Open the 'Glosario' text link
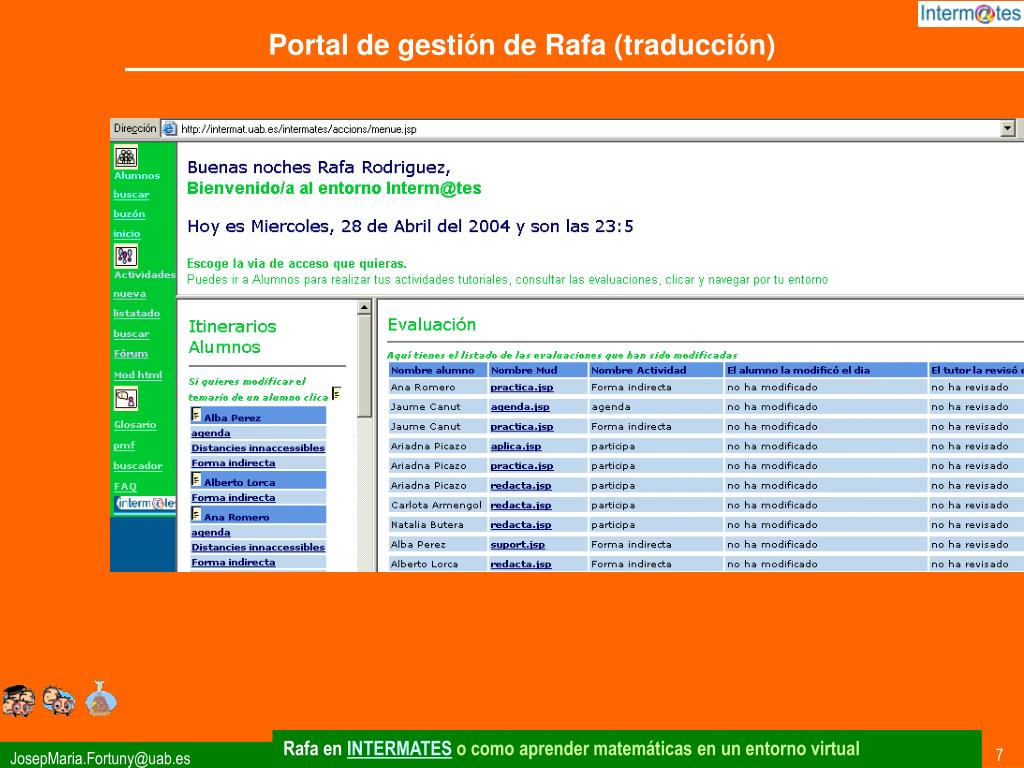Viewport: 1024px width, 768px height. pos(135,424)
